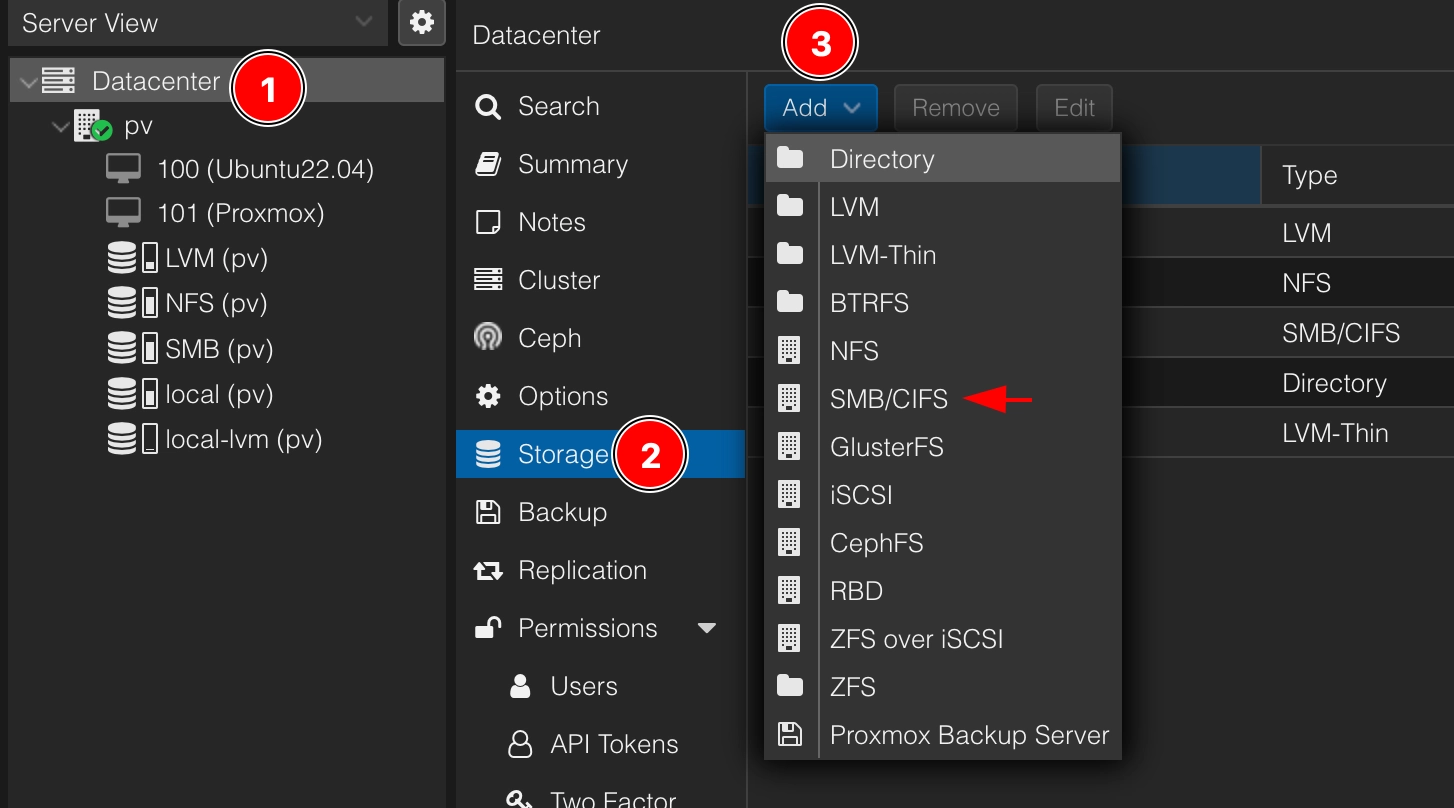Select local-lvm (pv) storage in tree
Image resolution: width=1454 pixels, height=808 pixels.
[243, 439]
